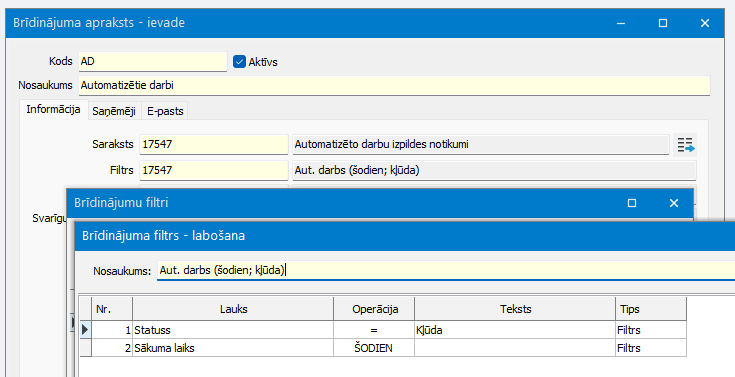Viewport: 735px width, 377px height.
Task: Edit main window Nosaukums field Automatizētie darbi
Action: (394, 85)
